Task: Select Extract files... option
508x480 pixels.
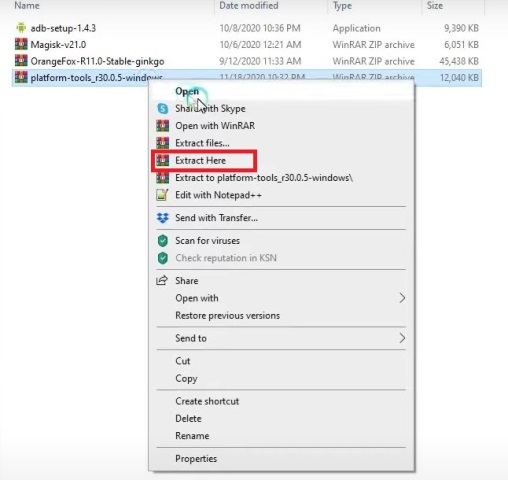Action: pyautogui.click(x=281, y=143)
